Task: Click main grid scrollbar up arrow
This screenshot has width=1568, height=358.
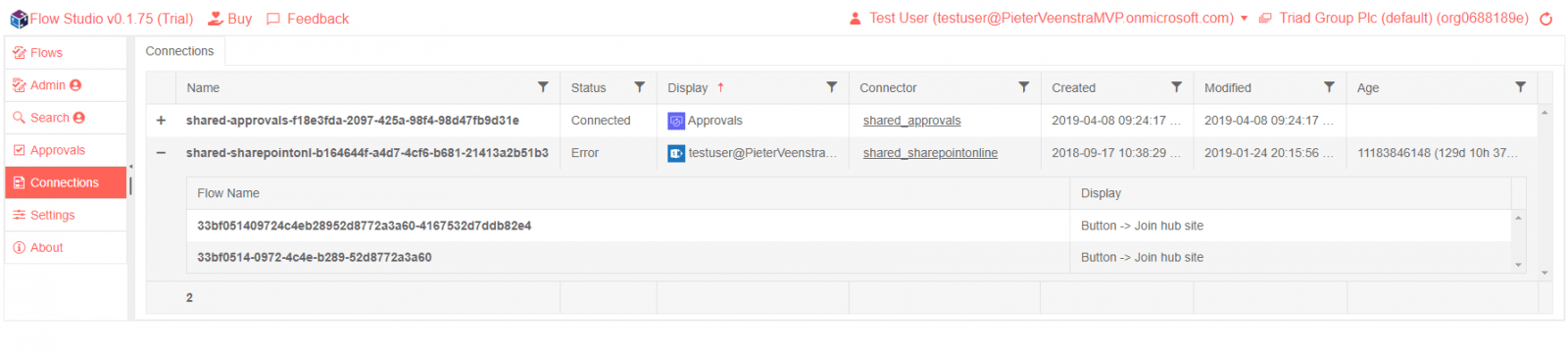Action: point(1544,113)
